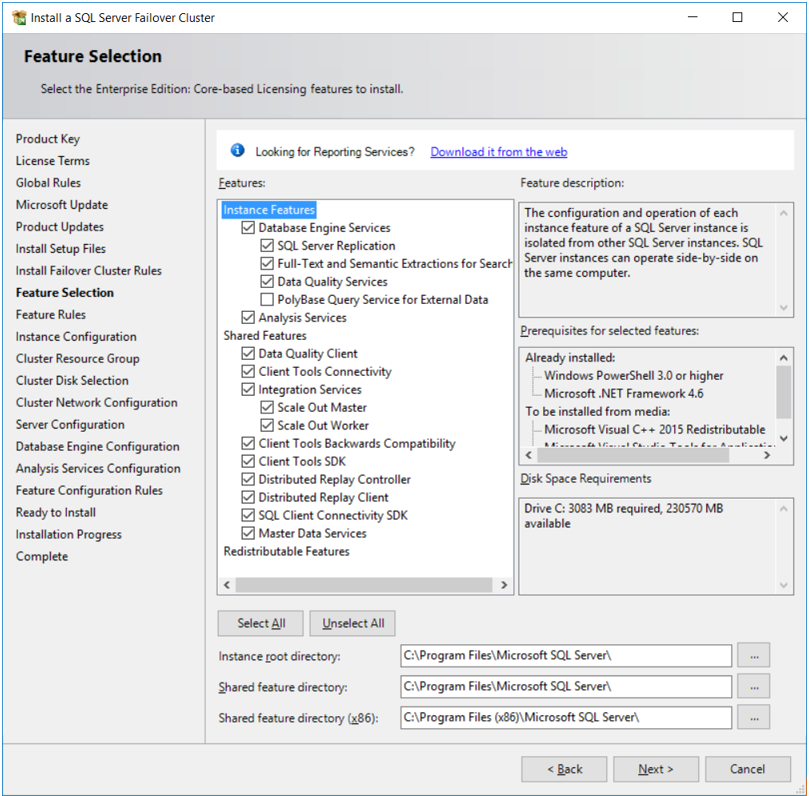Select the Instance Features tree node
The height and width of the screenshot is (796, 809).
point(269,210)
